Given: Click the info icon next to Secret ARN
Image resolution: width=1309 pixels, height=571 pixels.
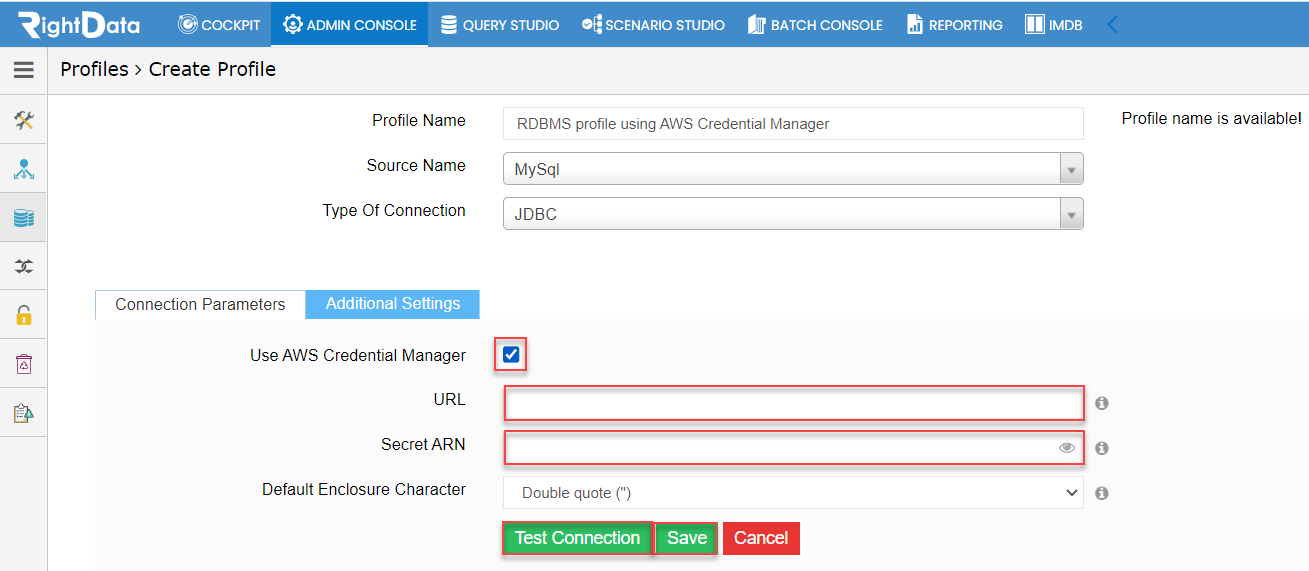Looking at the screenshot, I should point(1101,448).
